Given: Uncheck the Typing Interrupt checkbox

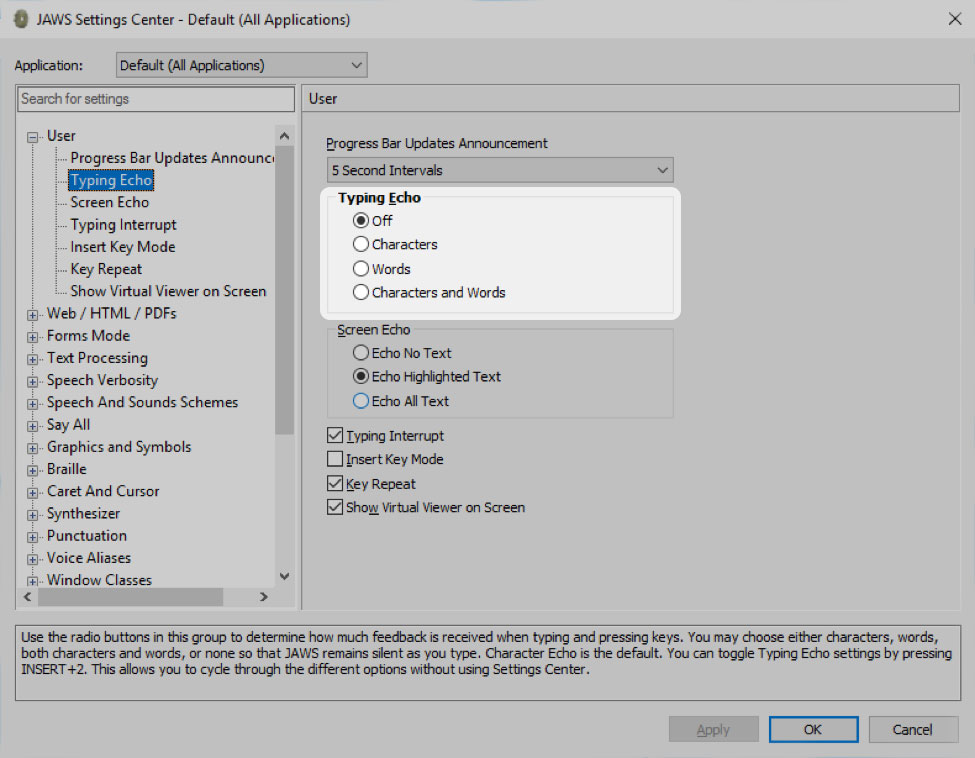Looking at the screenshot, I should (335, 436).
